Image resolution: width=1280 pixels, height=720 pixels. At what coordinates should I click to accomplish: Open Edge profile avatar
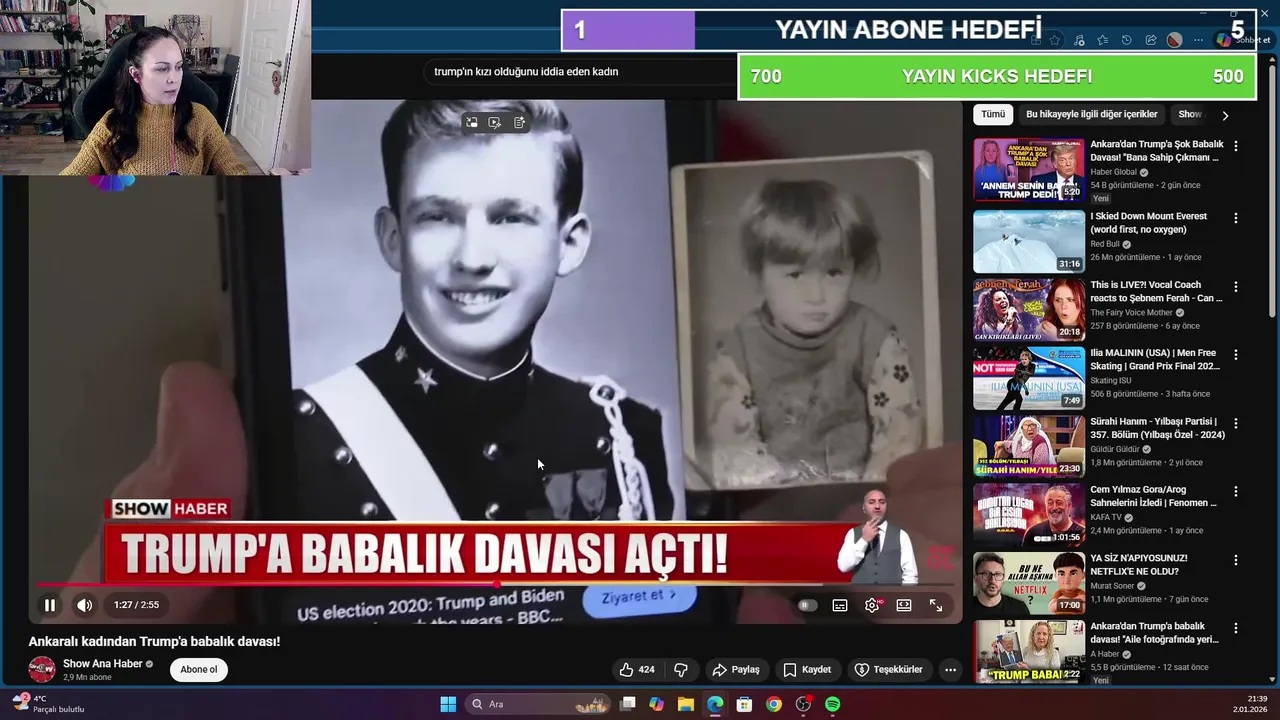pos(1175,40)
